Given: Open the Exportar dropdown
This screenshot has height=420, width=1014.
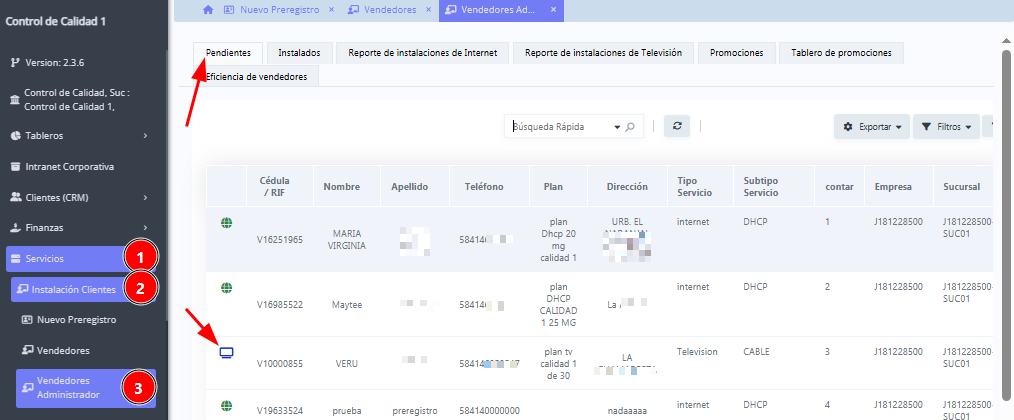Looking at the screenshot, I should coord(872,127).
